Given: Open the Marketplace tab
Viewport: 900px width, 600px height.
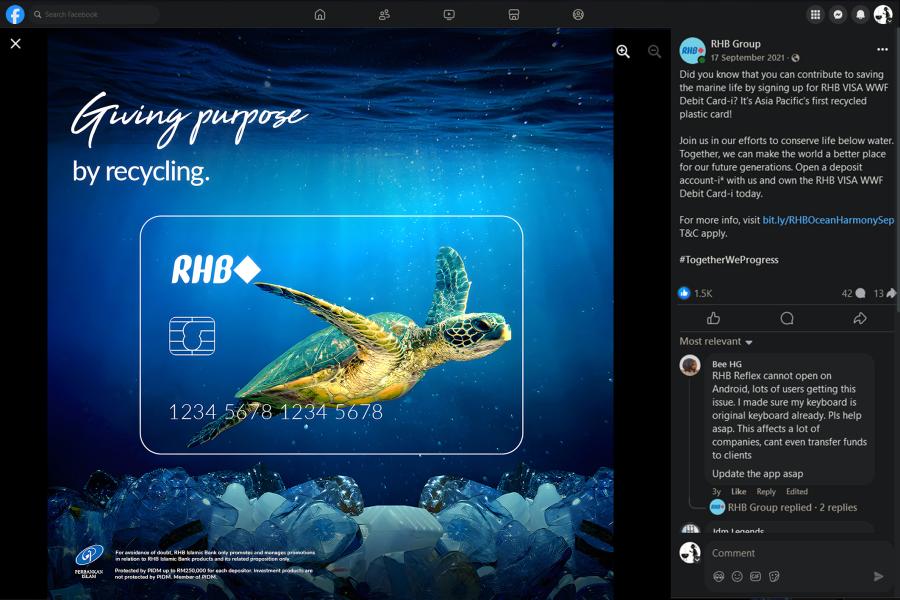Looking at the screenshot, I should click(513, 15).
